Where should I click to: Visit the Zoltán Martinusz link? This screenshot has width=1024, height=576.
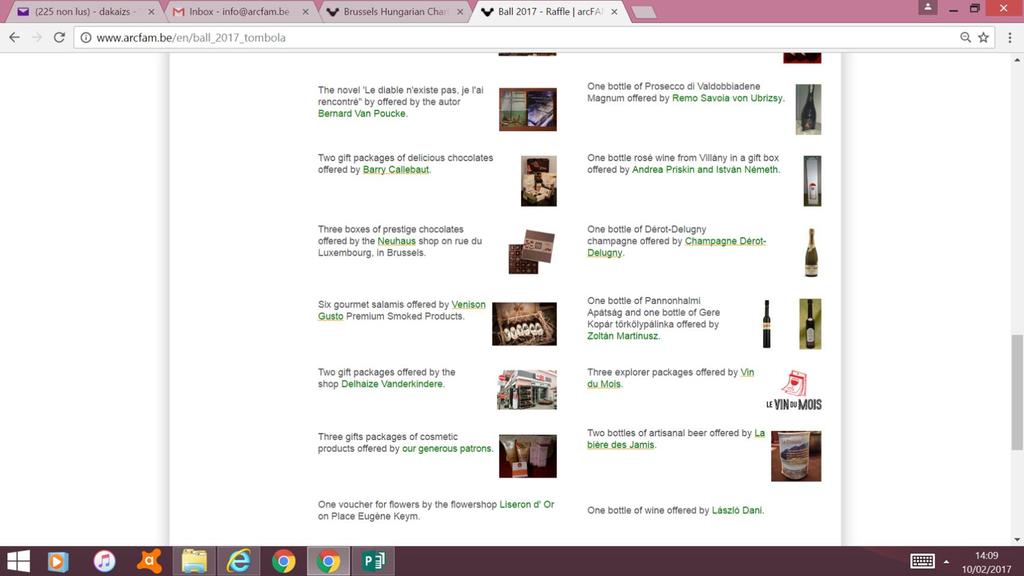[x=622, y=336]
